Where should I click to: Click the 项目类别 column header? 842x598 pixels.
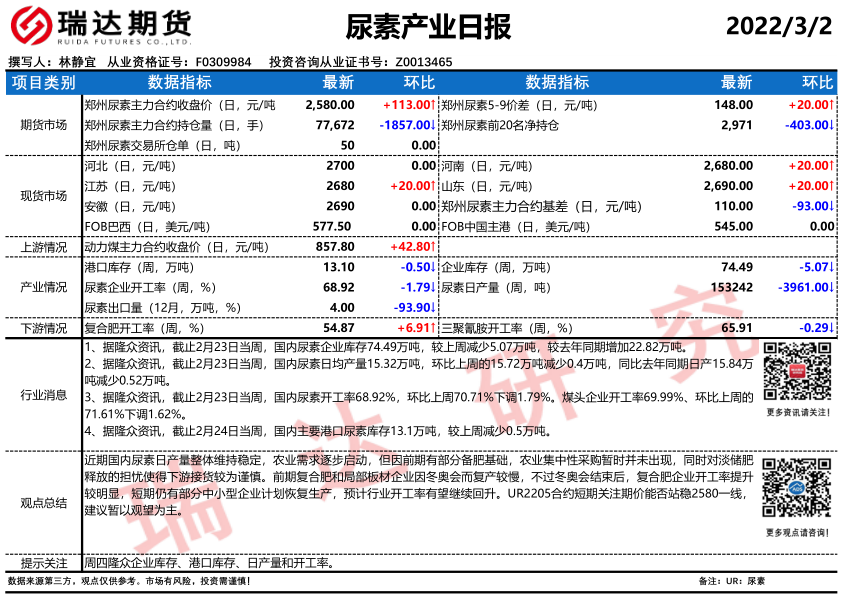click(x=42, y=82)
